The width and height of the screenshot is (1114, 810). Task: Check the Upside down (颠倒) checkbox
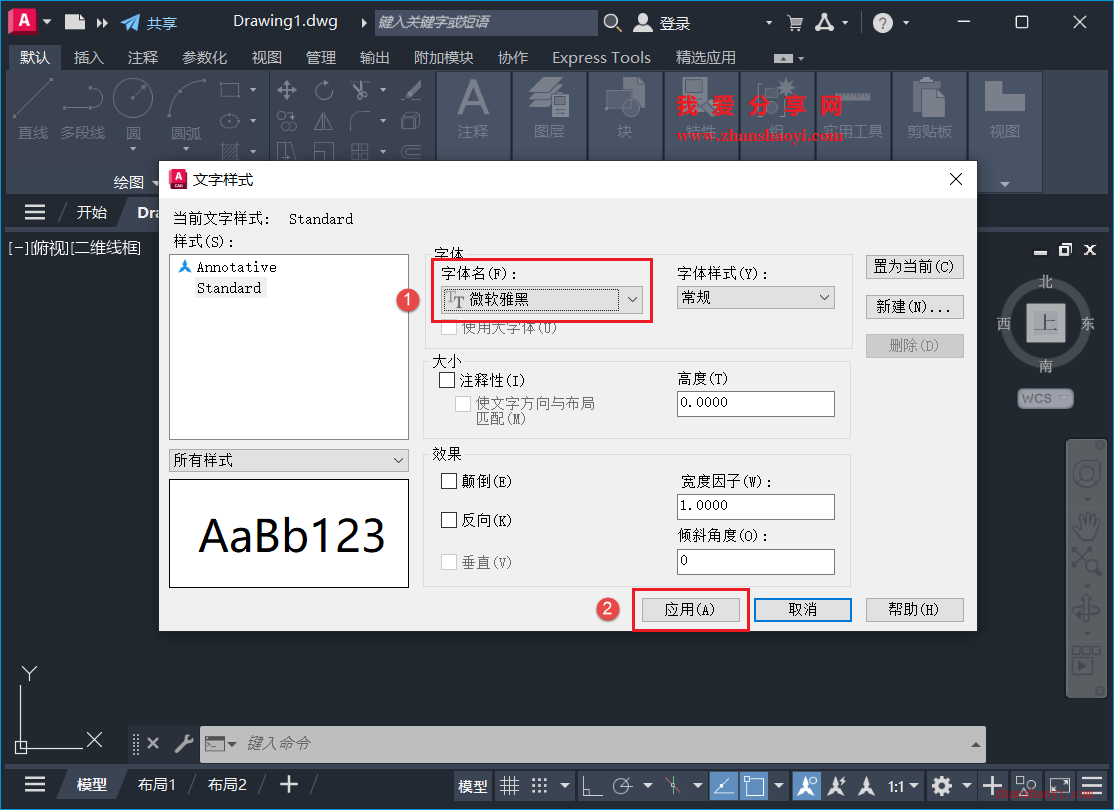(x=449, y=481)
